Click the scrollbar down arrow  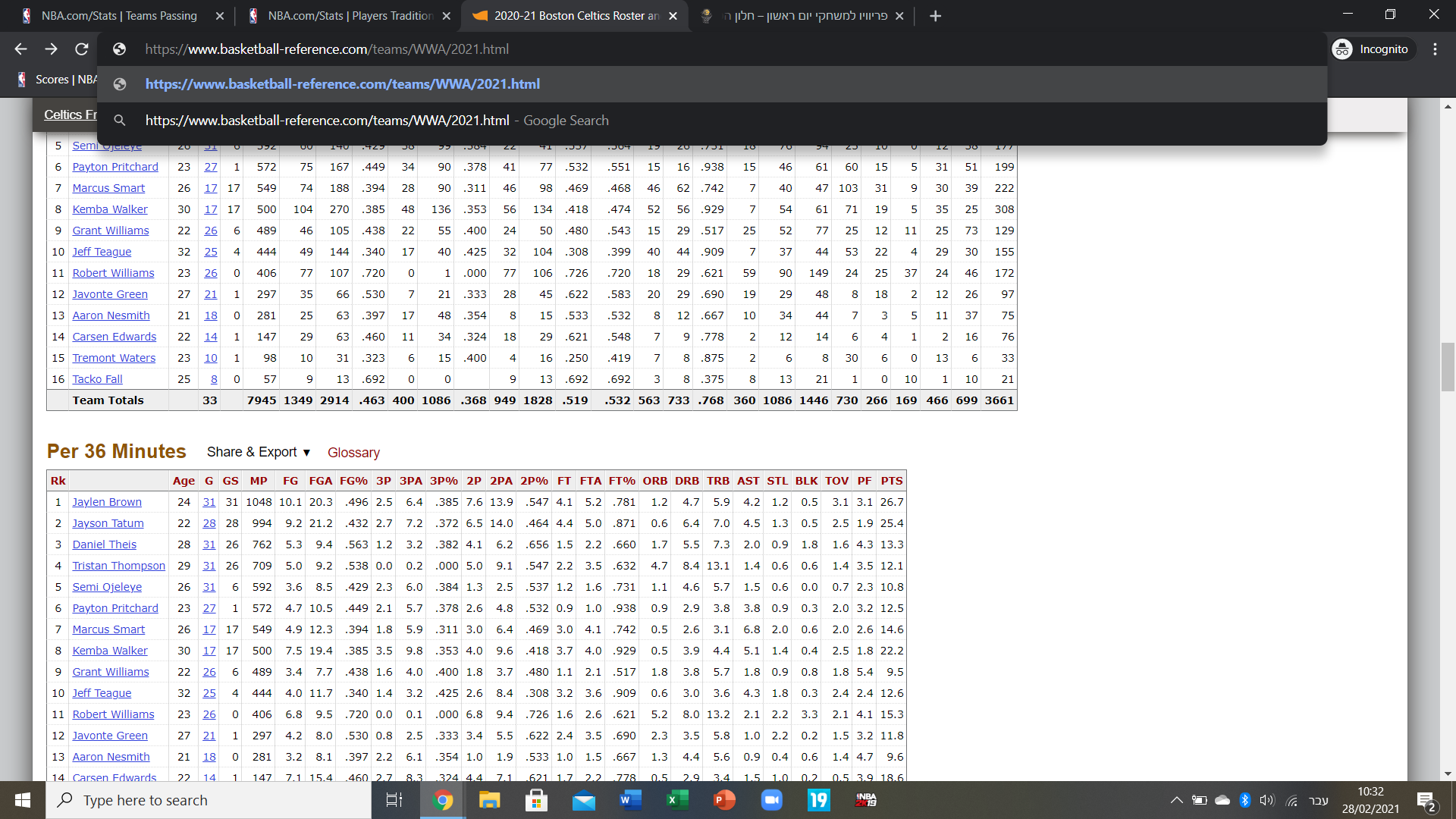pos(1448,773)
